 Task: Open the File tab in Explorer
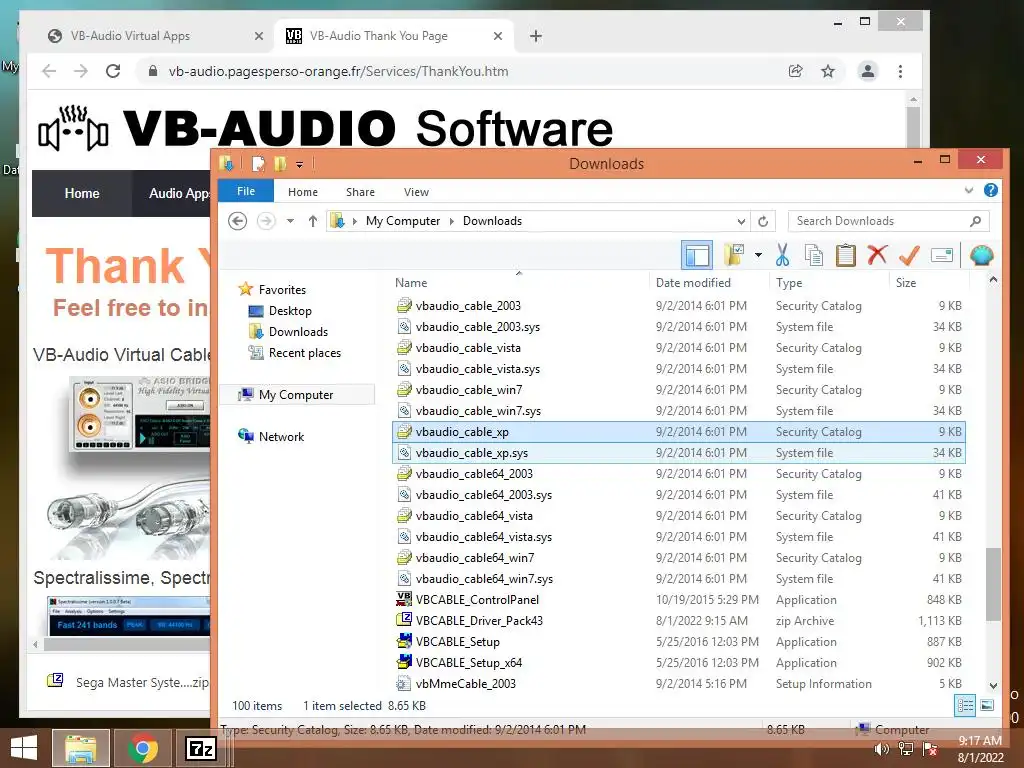click(246, 191)
